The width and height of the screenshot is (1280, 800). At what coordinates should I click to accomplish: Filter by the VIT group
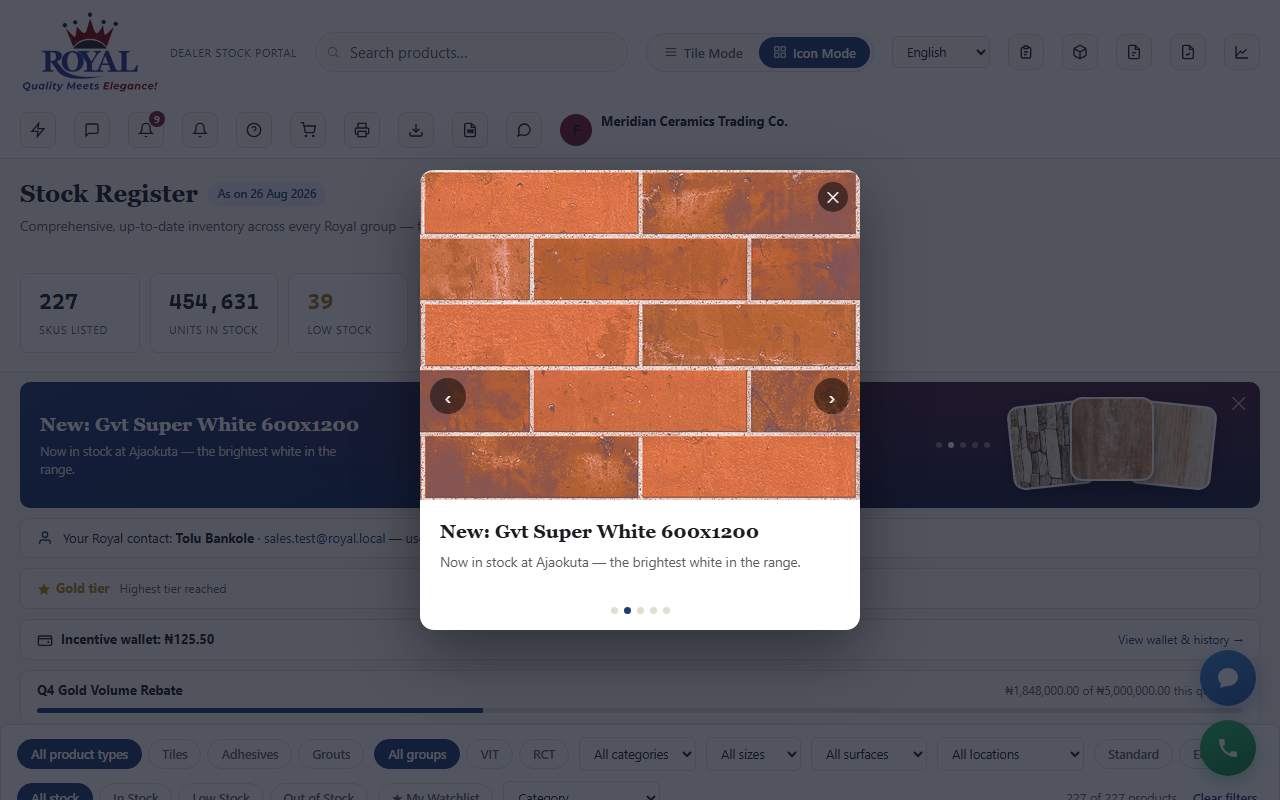489,754
